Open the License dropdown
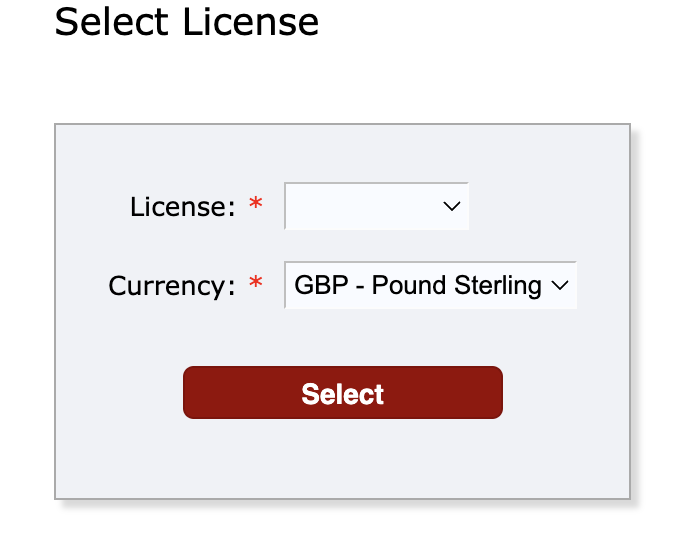This screenshot has height=542, width=698. tap(376, 206)
